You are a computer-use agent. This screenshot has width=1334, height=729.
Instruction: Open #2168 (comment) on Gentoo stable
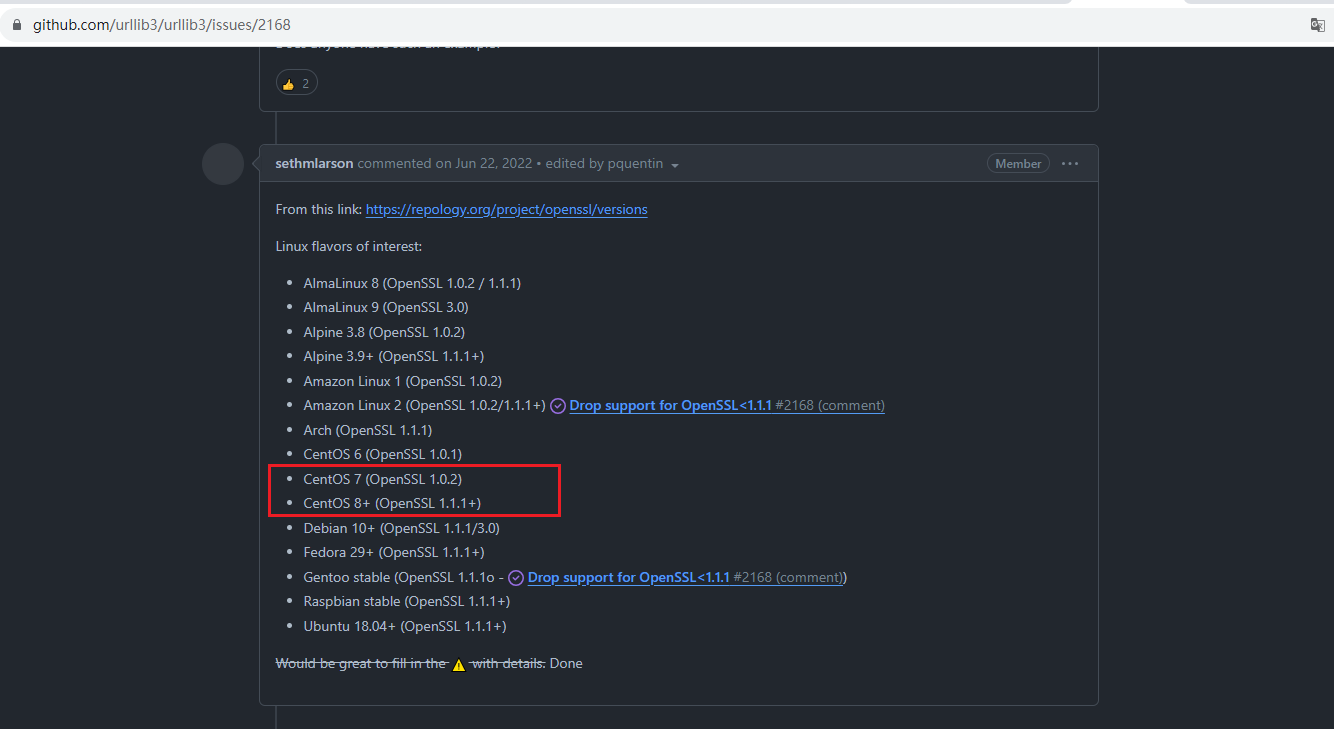tap(788, 578)
